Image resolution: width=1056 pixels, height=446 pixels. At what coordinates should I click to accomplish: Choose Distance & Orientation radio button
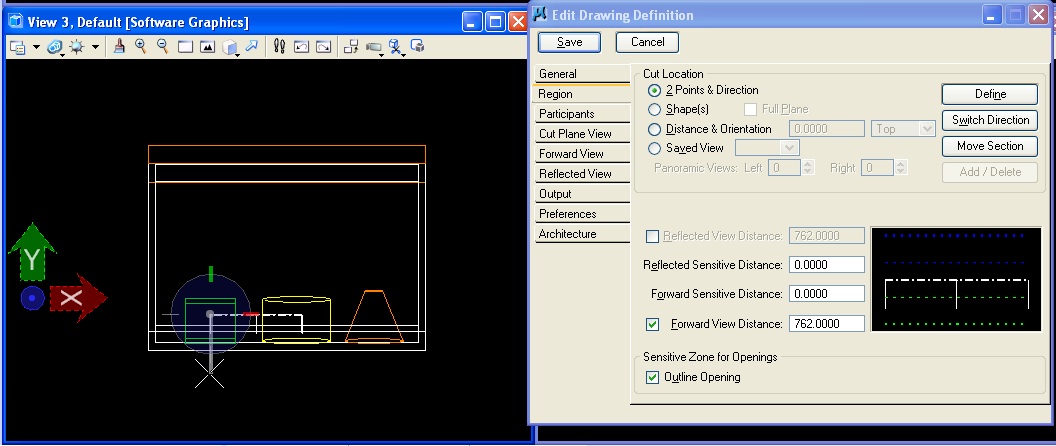654,129
